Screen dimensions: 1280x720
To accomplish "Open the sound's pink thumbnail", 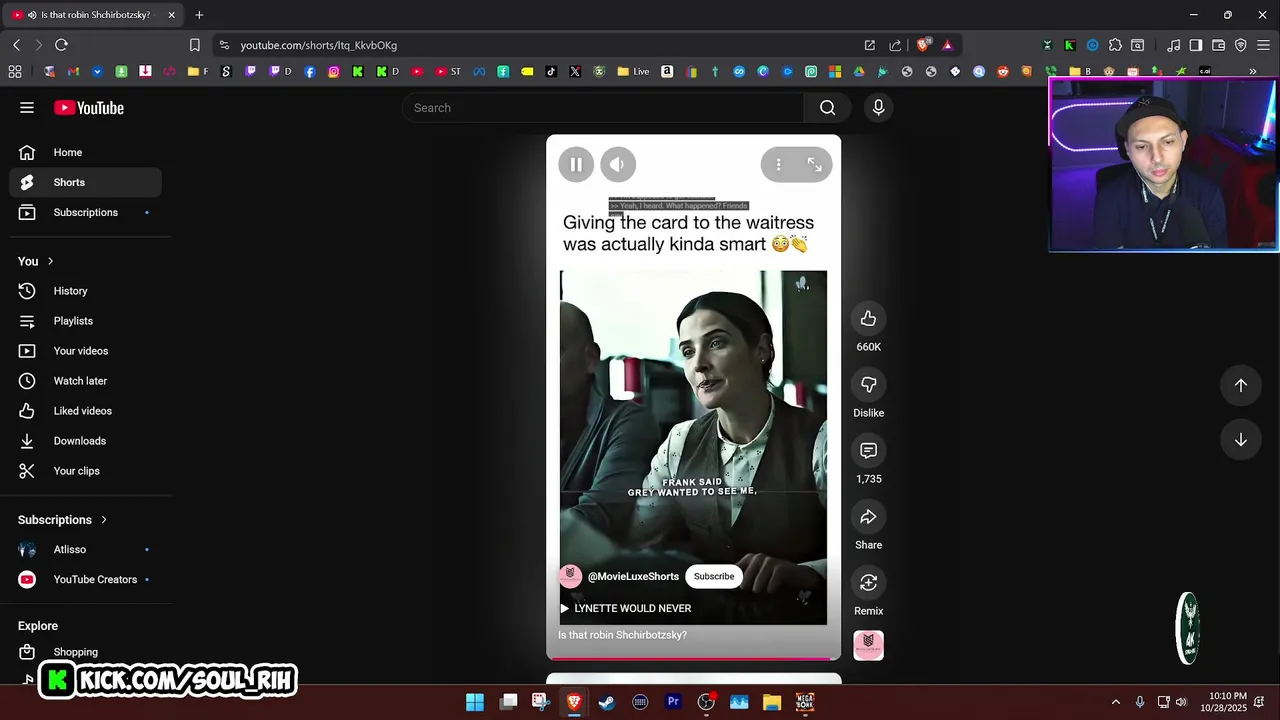I will 868,645.
